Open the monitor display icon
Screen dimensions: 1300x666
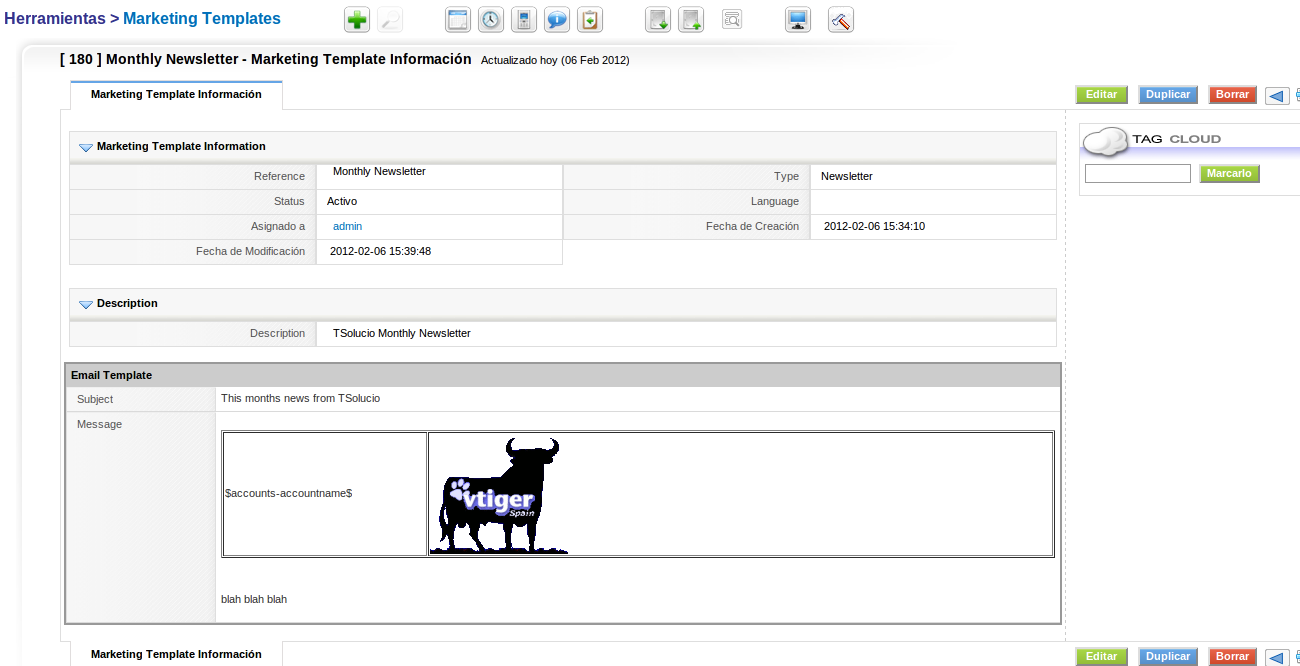(798, 20)
